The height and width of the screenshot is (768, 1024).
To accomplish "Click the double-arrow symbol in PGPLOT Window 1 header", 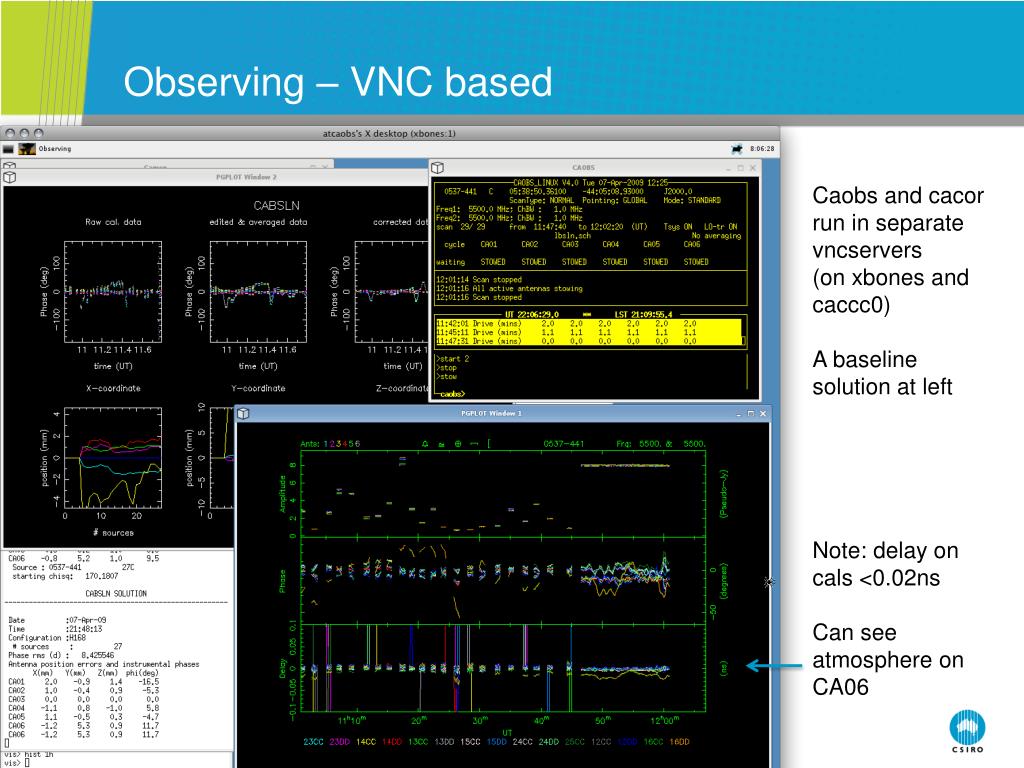I will (474, 444).
